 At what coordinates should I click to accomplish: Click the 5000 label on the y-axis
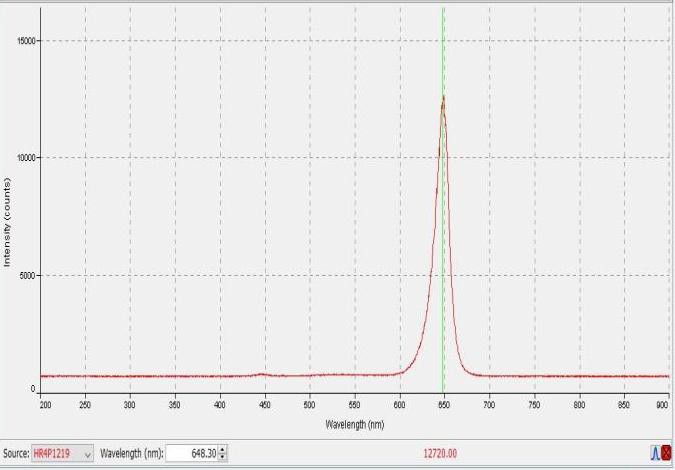tap(28, 275)
